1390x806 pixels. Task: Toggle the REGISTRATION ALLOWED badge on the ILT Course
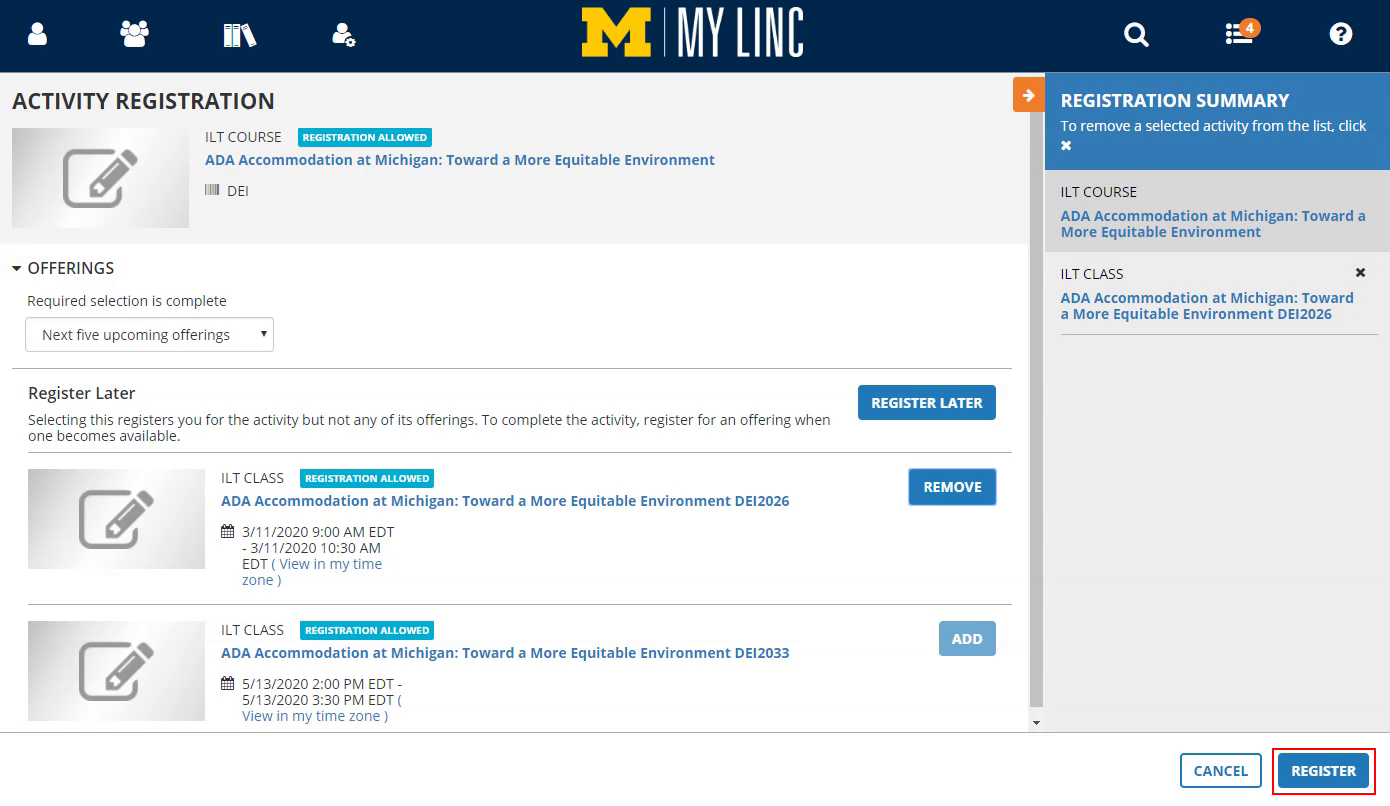point(364,137)
